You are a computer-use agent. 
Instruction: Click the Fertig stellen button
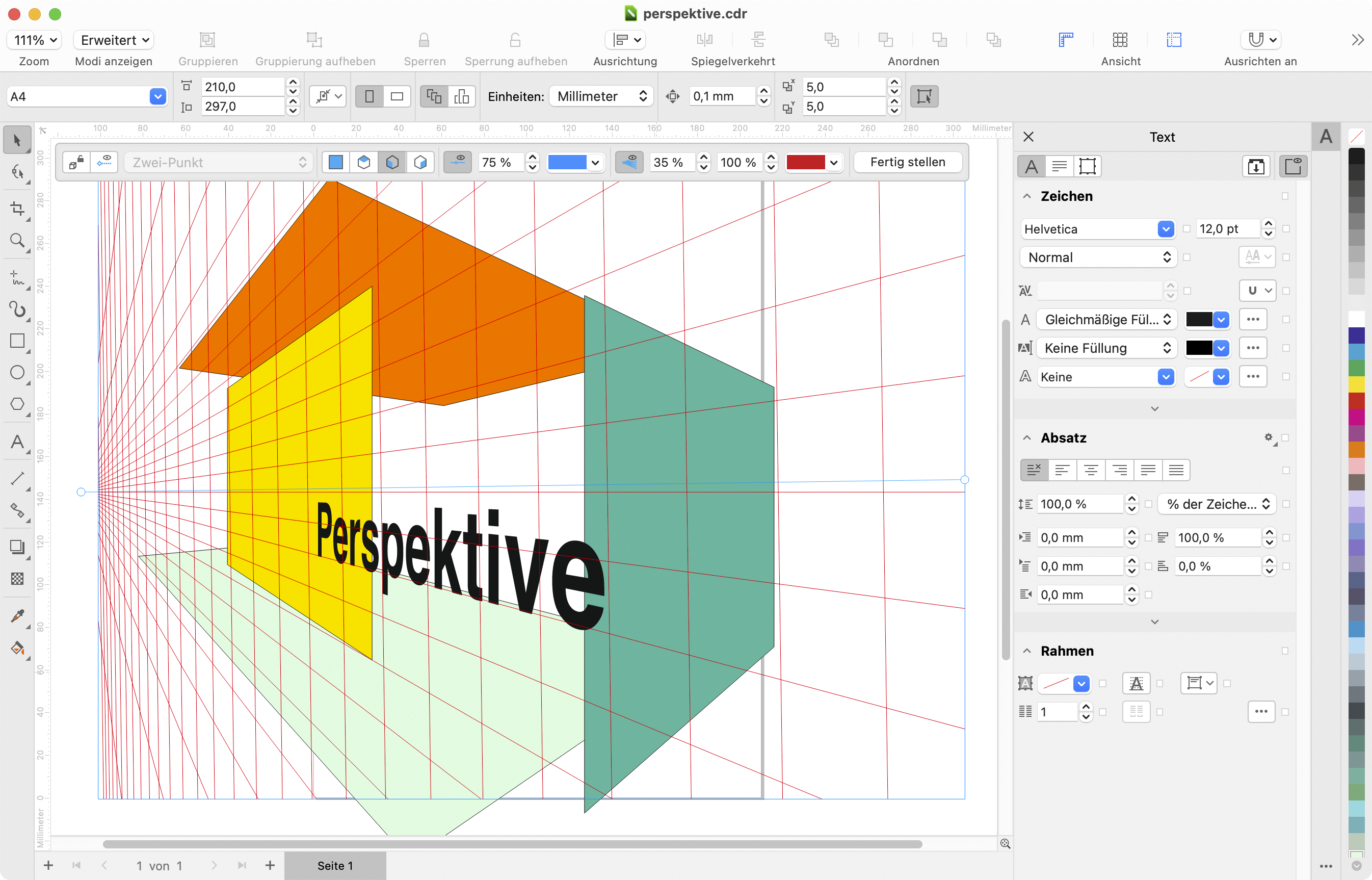click(x=907, y=162)
